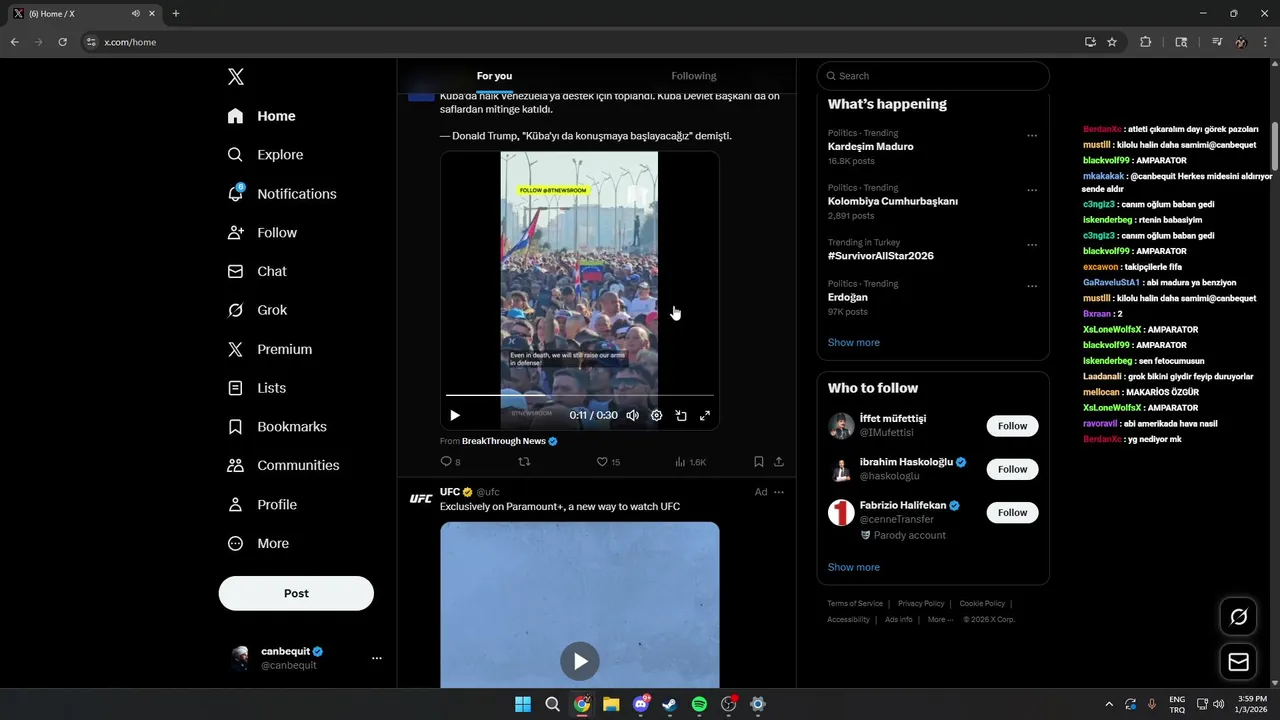Show more accounts to follow
The height and width of the screenshot is (720, 1280).
[854, 567]
